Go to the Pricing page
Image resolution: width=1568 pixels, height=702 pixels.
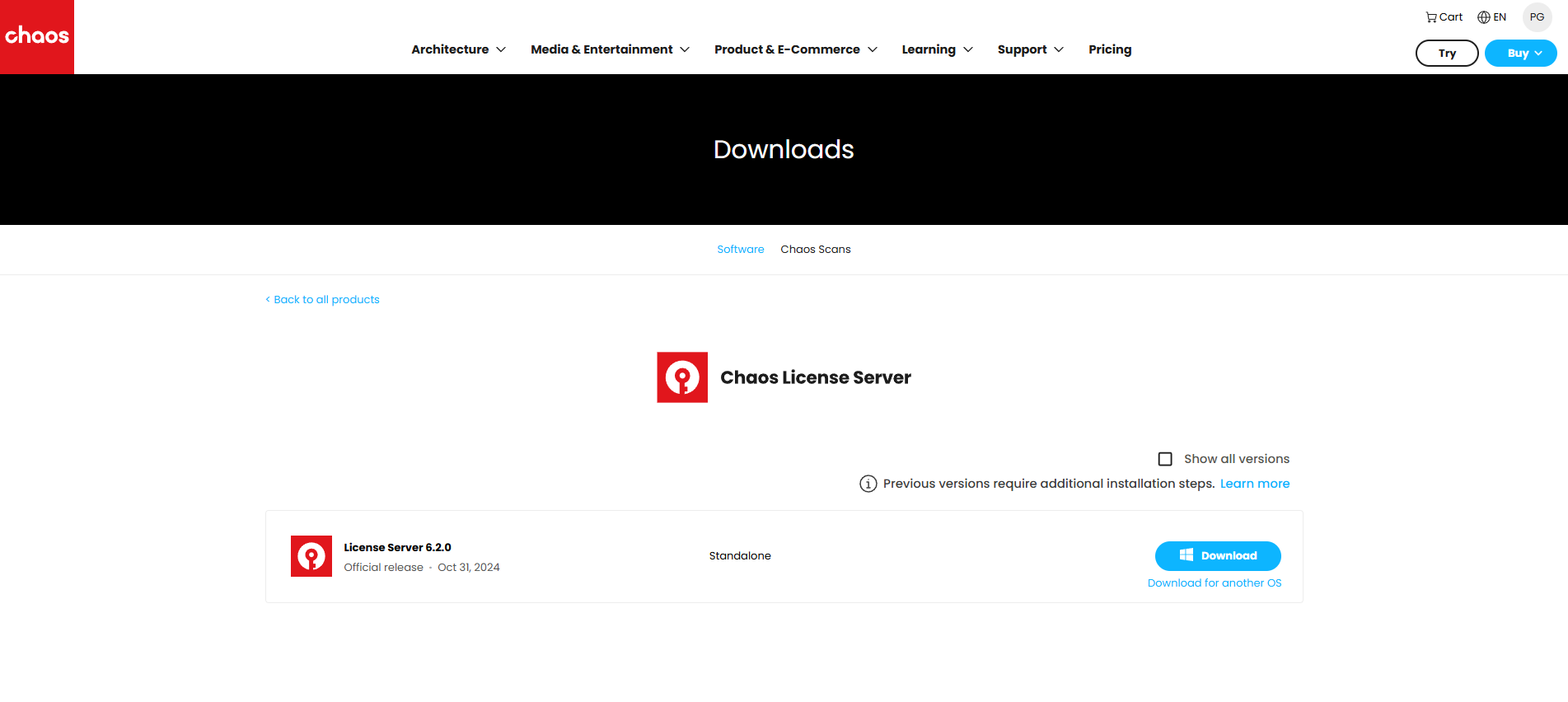click(1110, 49)
